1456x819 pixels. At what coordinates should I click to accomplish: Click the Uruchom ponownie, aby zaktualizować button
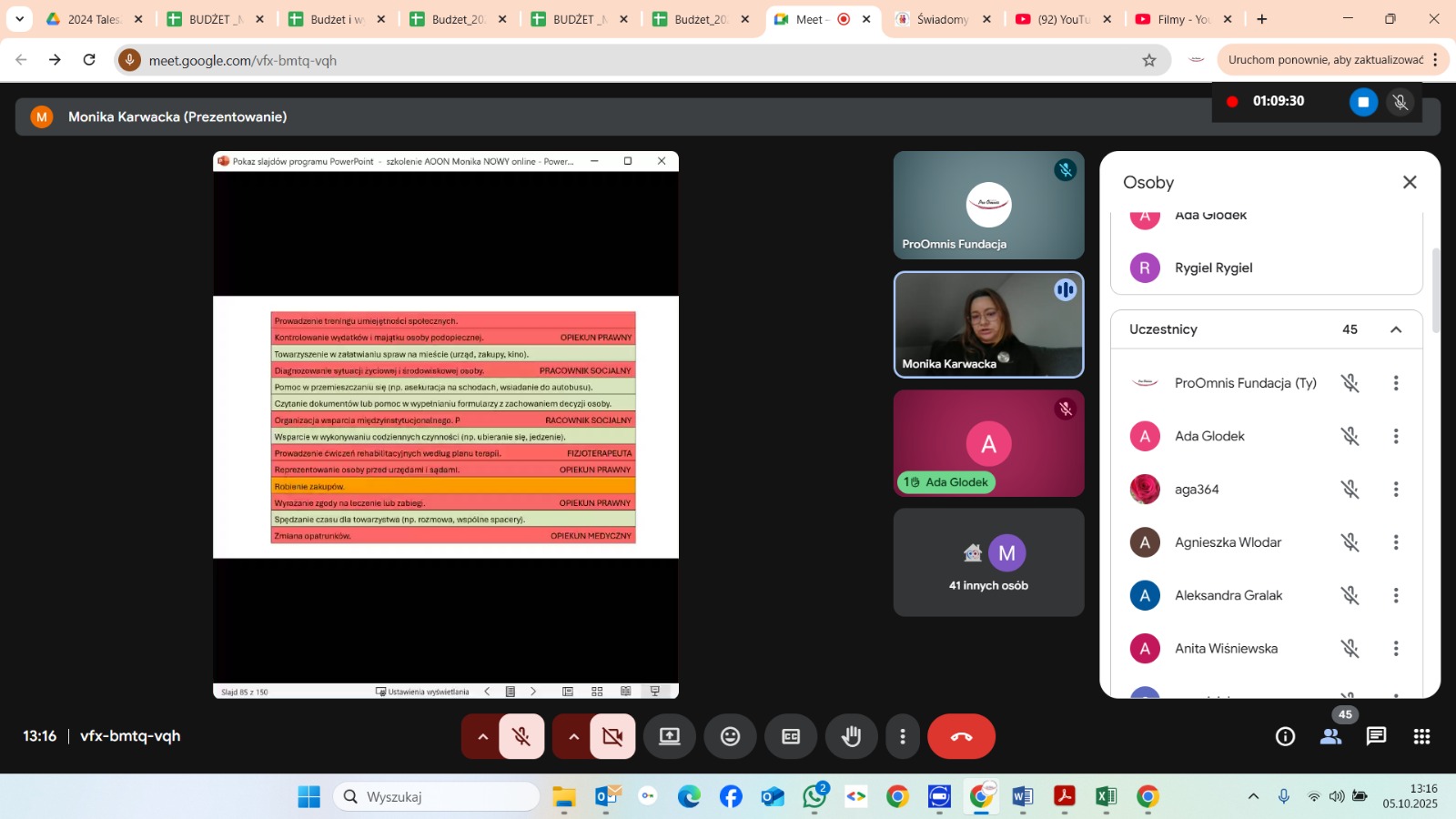1325,60
